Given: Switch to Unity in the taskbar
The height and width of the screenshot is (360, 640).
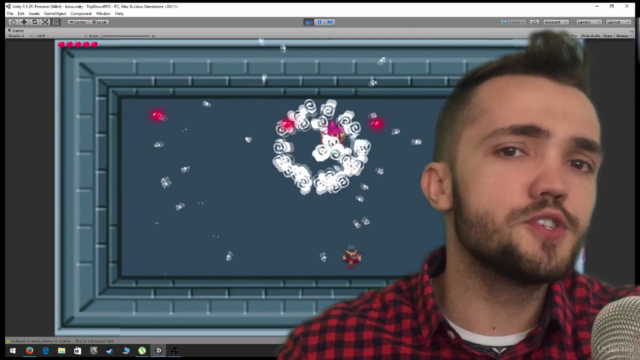Looking at the screenshot, I should (x=158, y=351).
